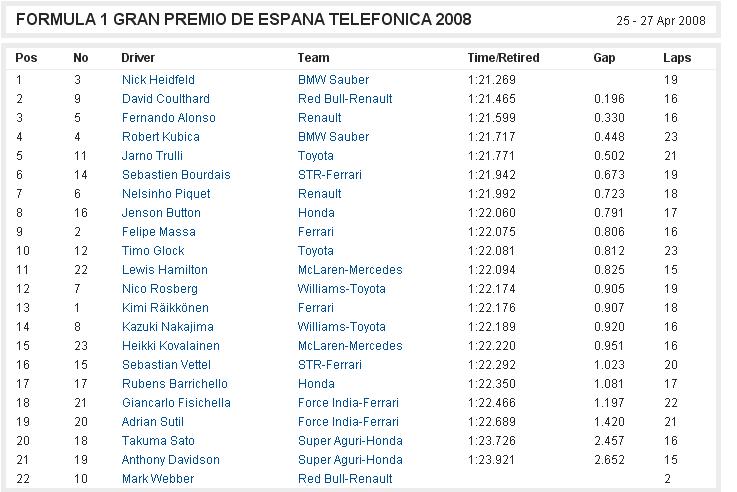The height and width of the screenshot is (492, 737).
Task: Open Nick Heidfeld driver link
Action: coord(158,80)
